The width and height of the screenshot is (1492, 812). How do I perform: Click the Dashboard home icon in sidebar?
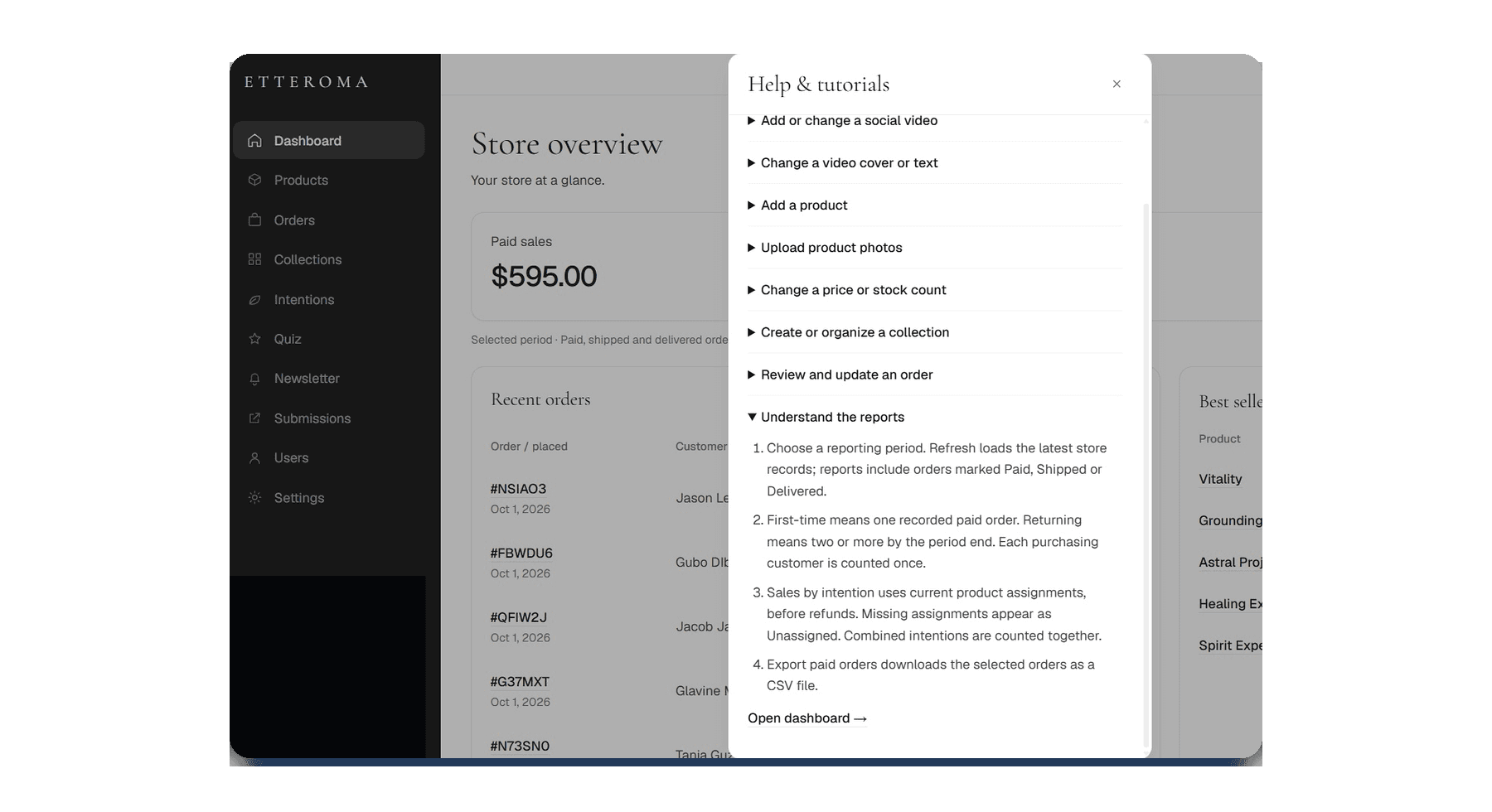[254, 141]
